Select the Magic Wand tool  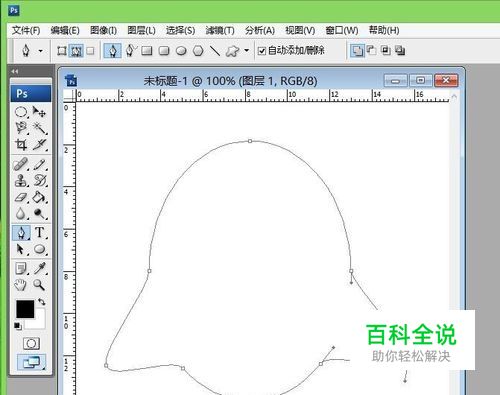[x=40, y=128]
